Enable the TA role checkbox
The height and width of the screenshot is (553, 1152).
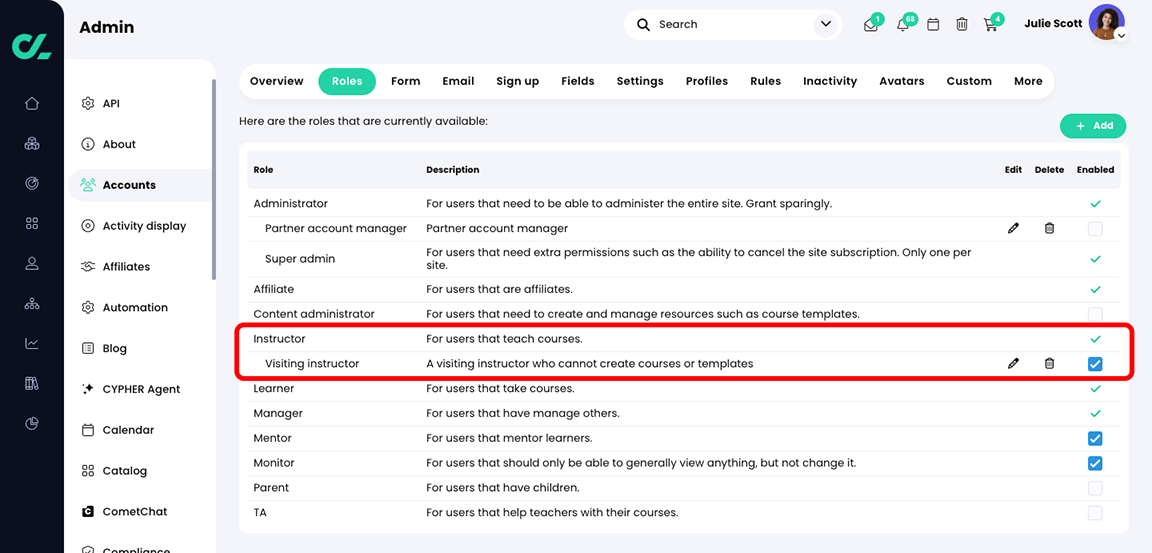(1095, 513)
